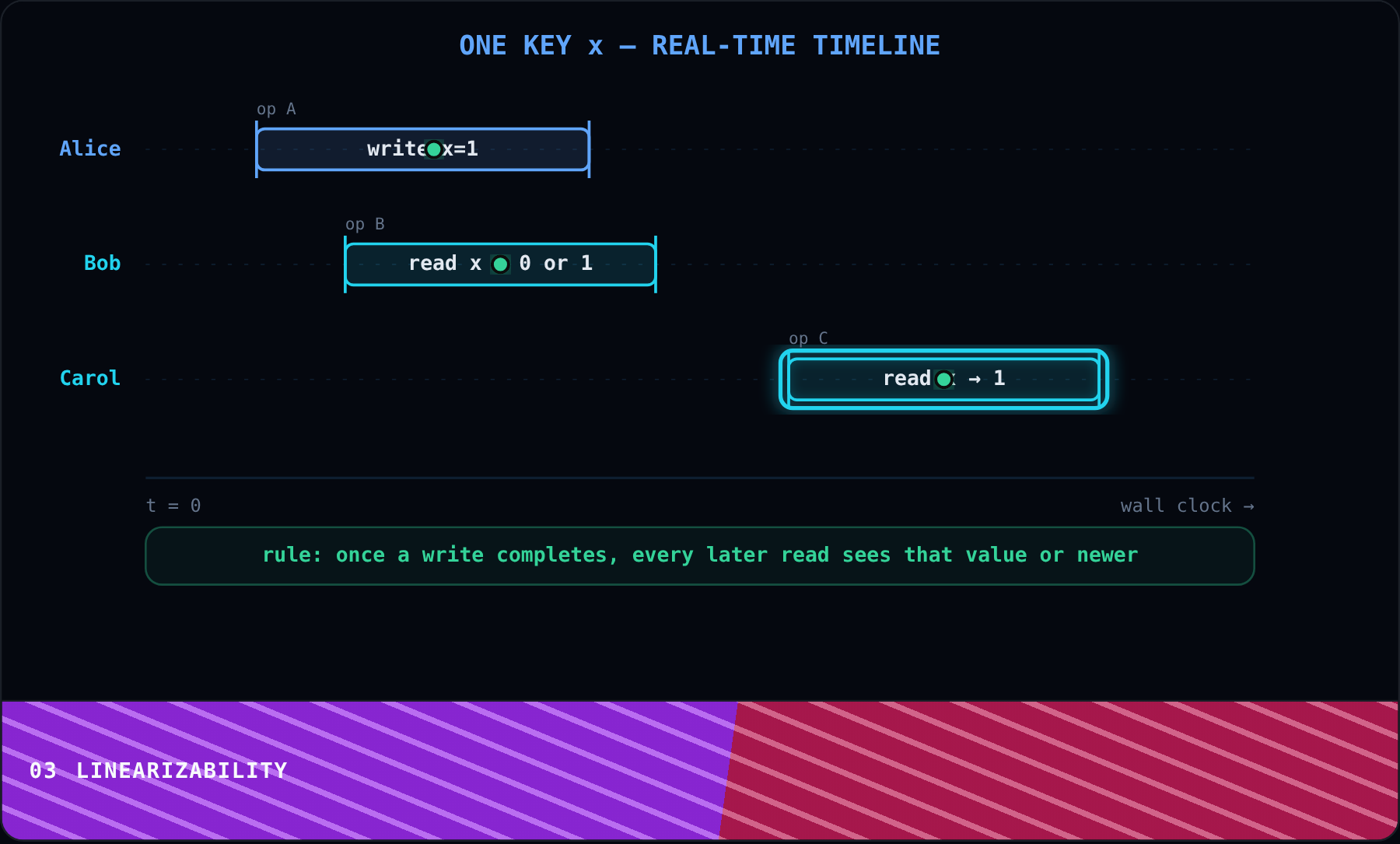The height and width of the screenshot is (844, 1400).
Task: Click the op C label
Action: point(808,338)
